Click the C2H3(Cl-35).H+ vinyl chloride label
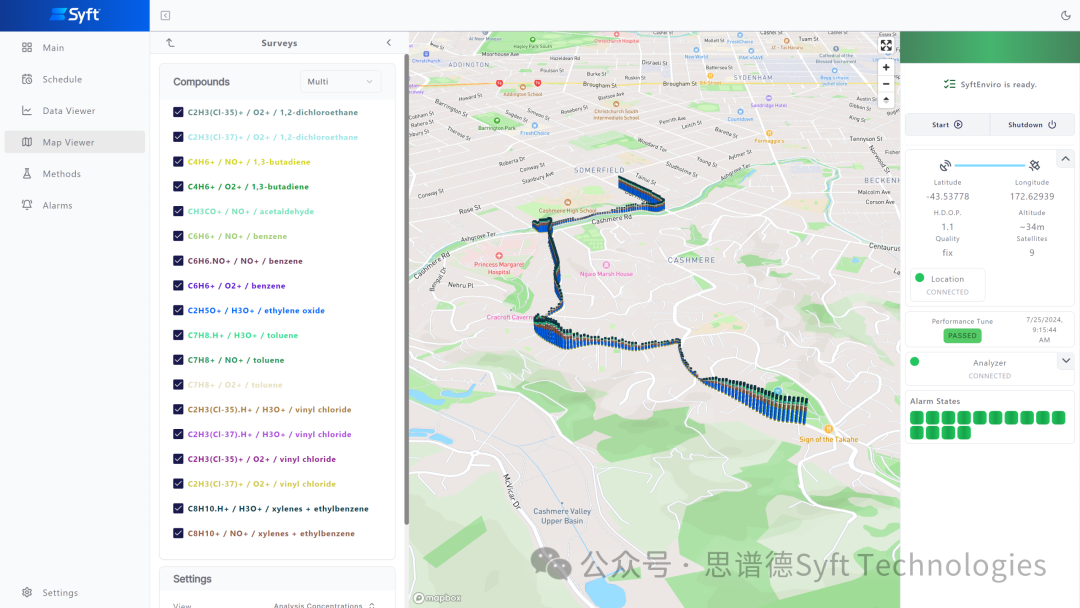Image resolution: width=1080 pixels, height=608 pixels. pos(269,410)
